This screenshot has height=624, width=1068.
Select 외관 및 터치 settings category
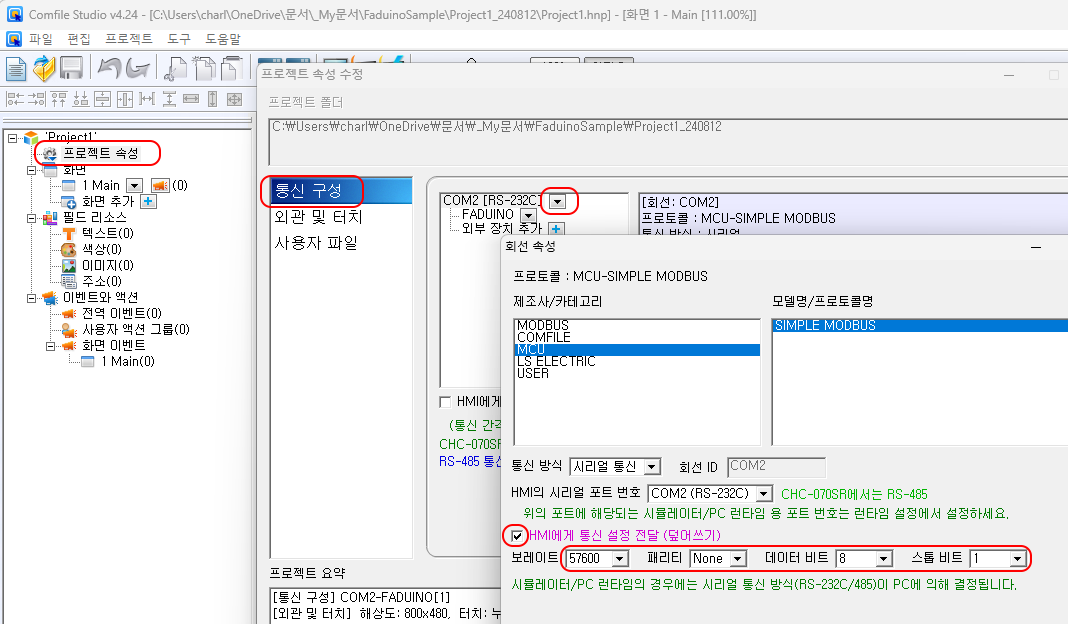(x=318, y=216)
